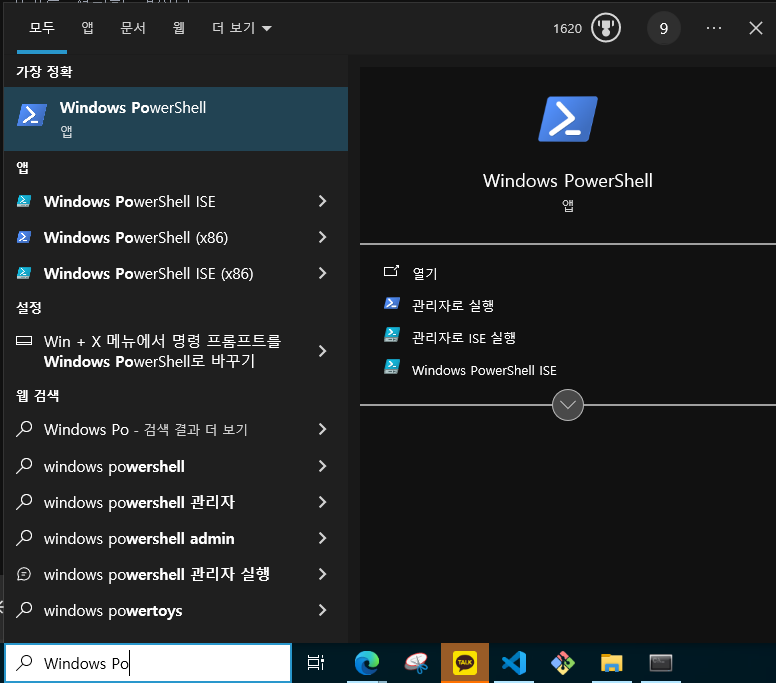Click 관리자로 실행 action
This screenshot has height=683, width=776.
[x=453, y=305]
